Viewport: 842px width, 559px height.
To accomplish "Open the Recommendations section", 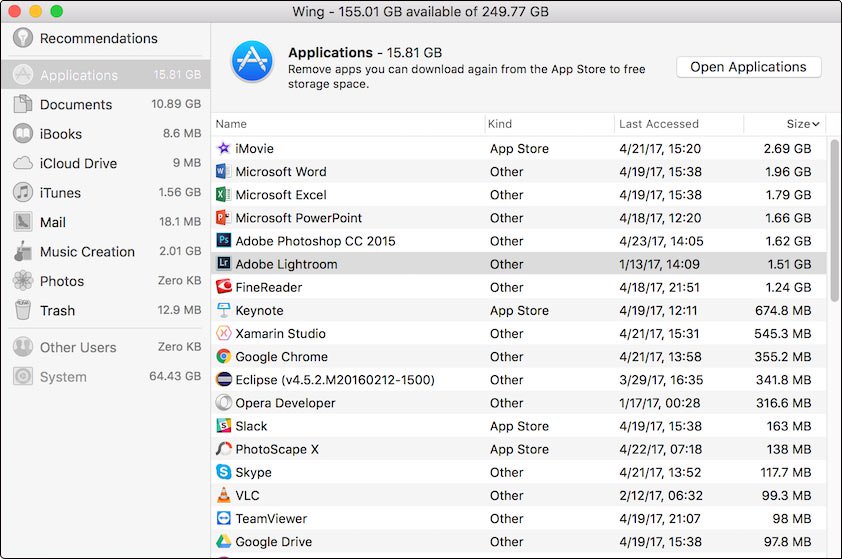I will point(106,38).
